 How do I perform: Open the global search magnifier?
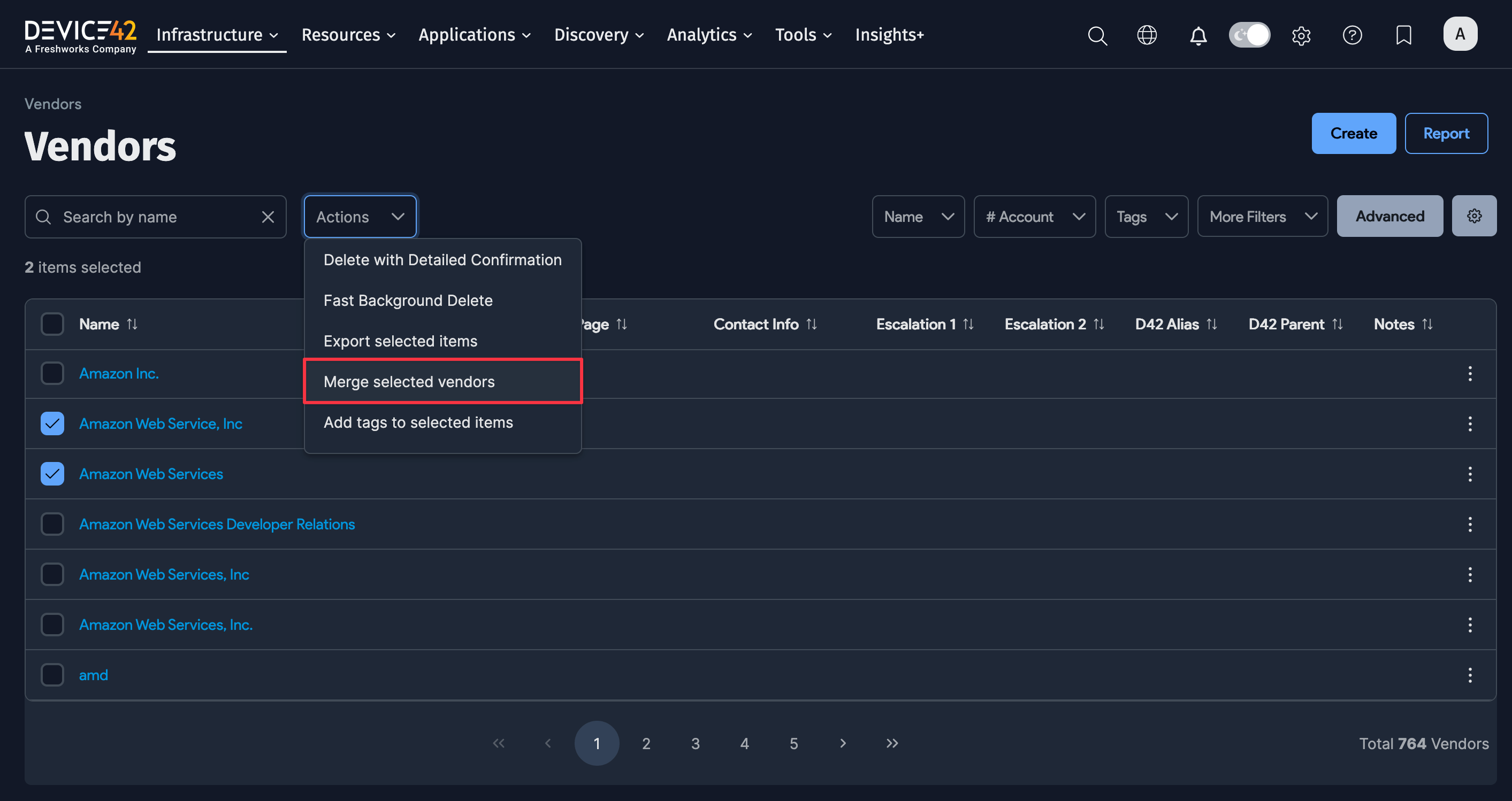click(1097, 35)
